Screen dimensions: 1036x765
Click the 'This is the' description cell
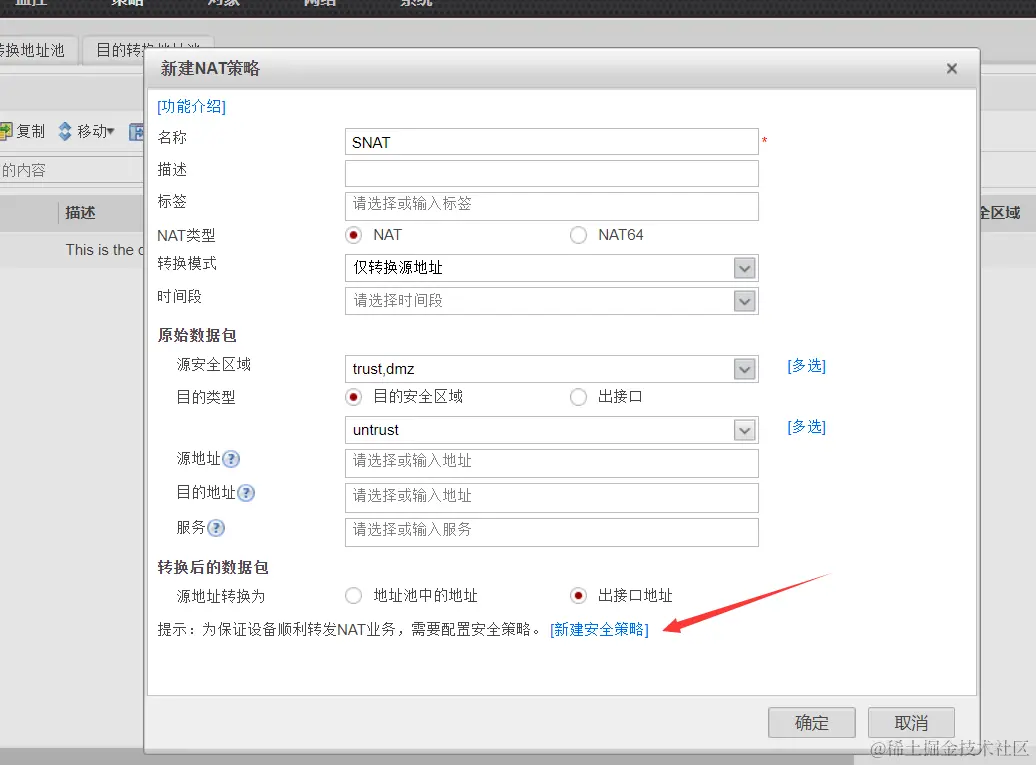click(104, 250)
